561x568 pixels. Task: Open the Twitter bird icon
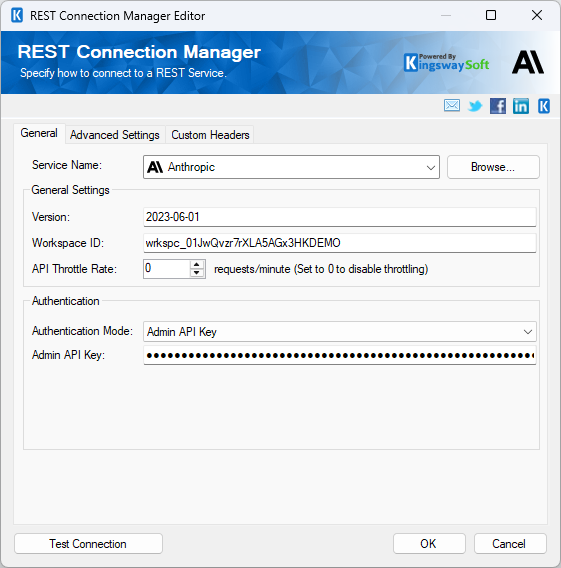pos(475,106)
